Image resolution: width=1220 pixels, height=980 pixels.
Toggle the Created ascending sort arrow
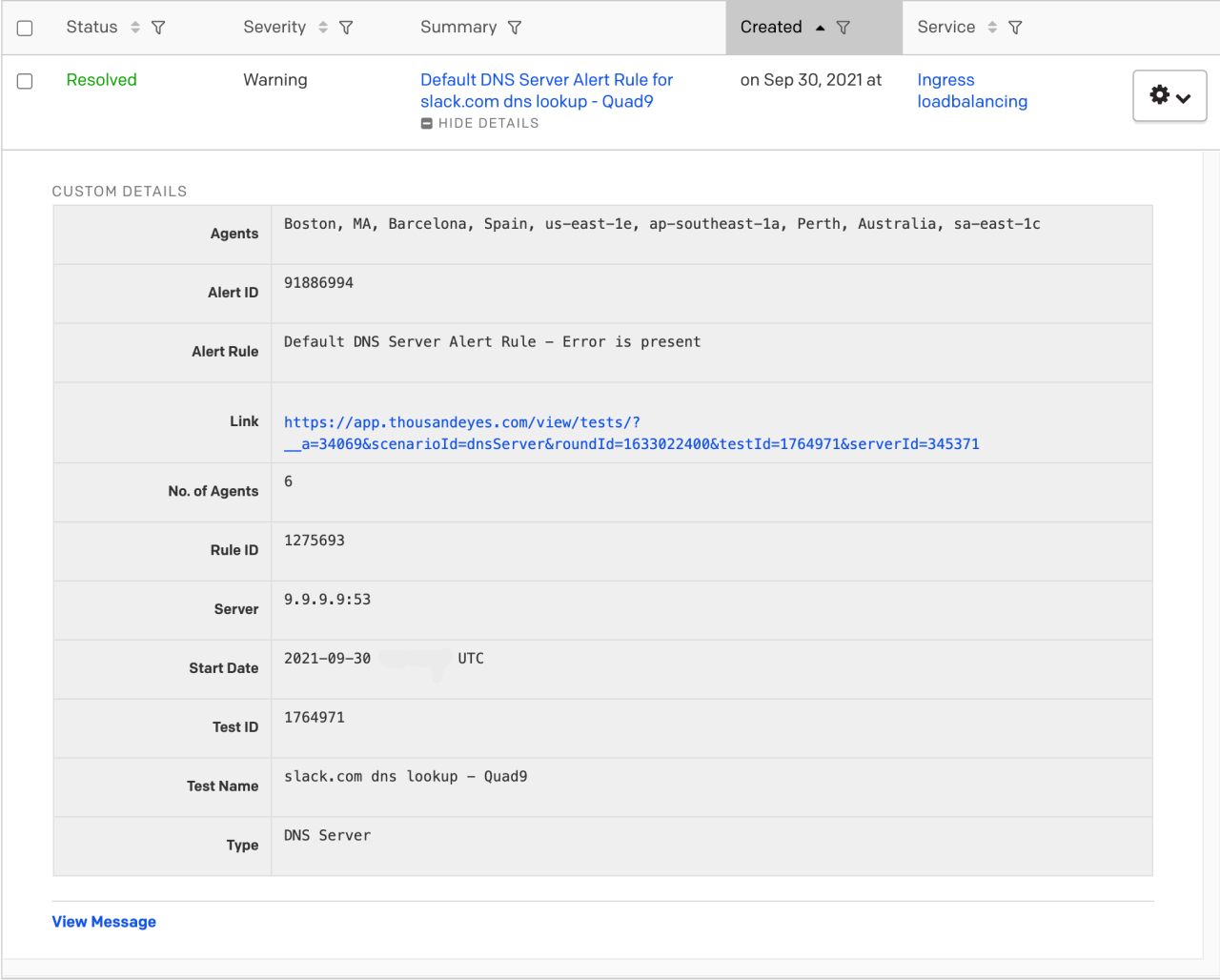click(x=820, y=28)
